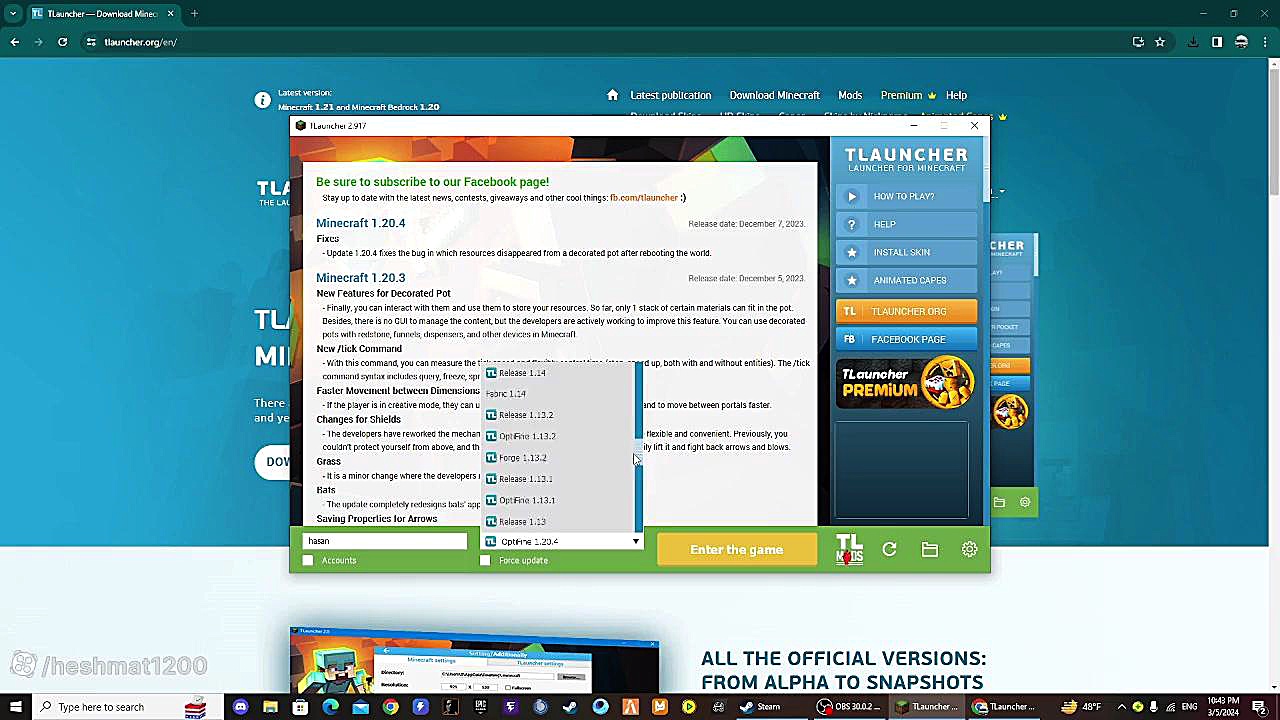This screenshot has height=720, width=1280.
Task: Open Mods on the website nav
Action: [850, 95]
